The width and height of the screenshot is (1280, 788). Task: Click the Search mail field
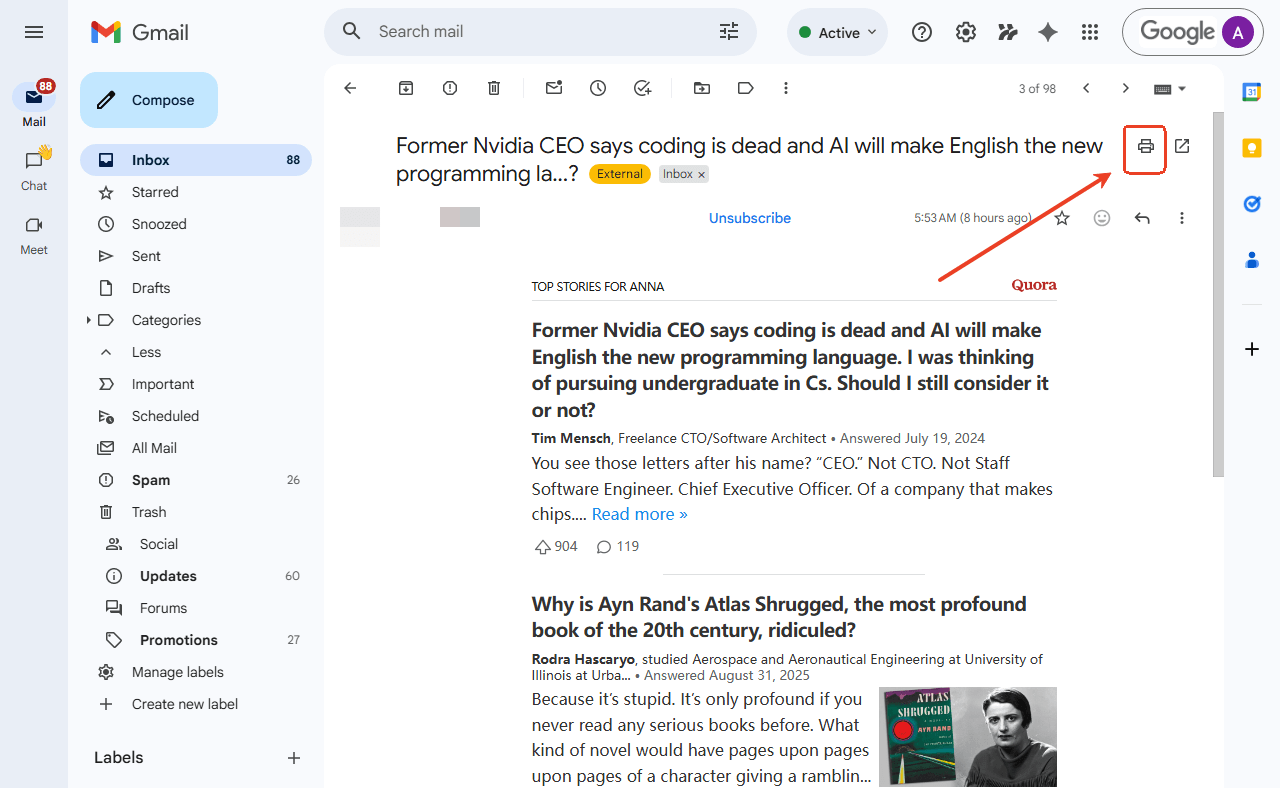click(x=540, y=32)
